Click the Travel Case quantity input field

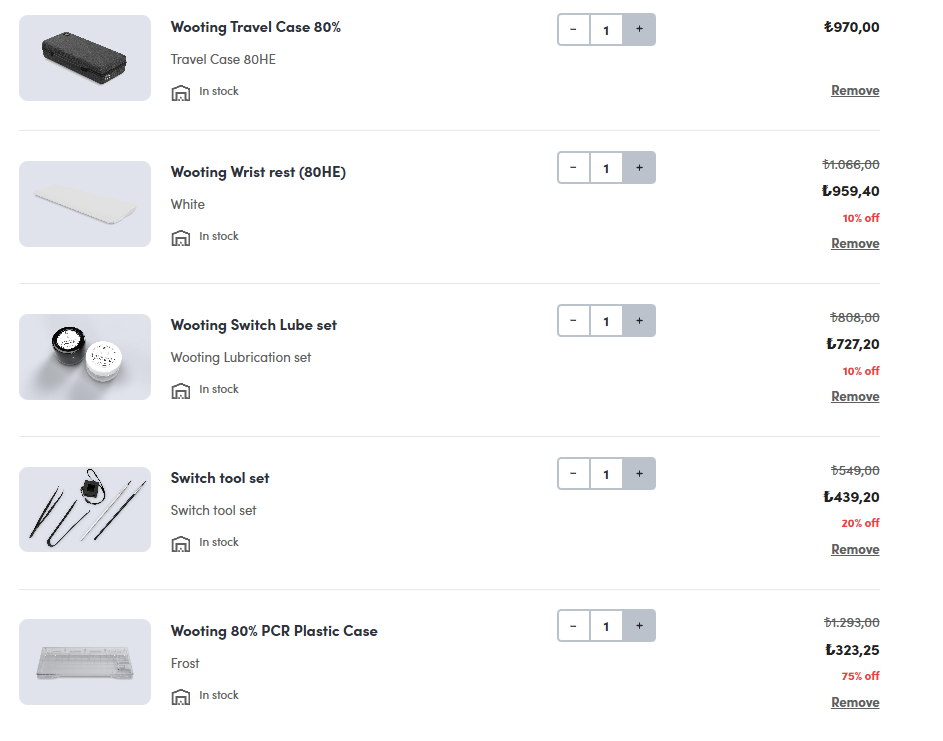coord(606,30)
